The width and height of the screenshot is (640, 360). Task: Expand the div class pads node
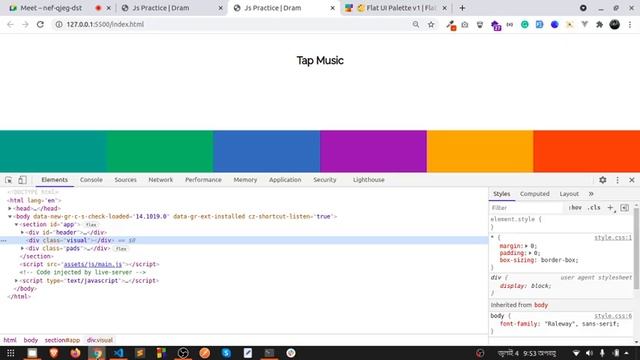click(22, 248)
